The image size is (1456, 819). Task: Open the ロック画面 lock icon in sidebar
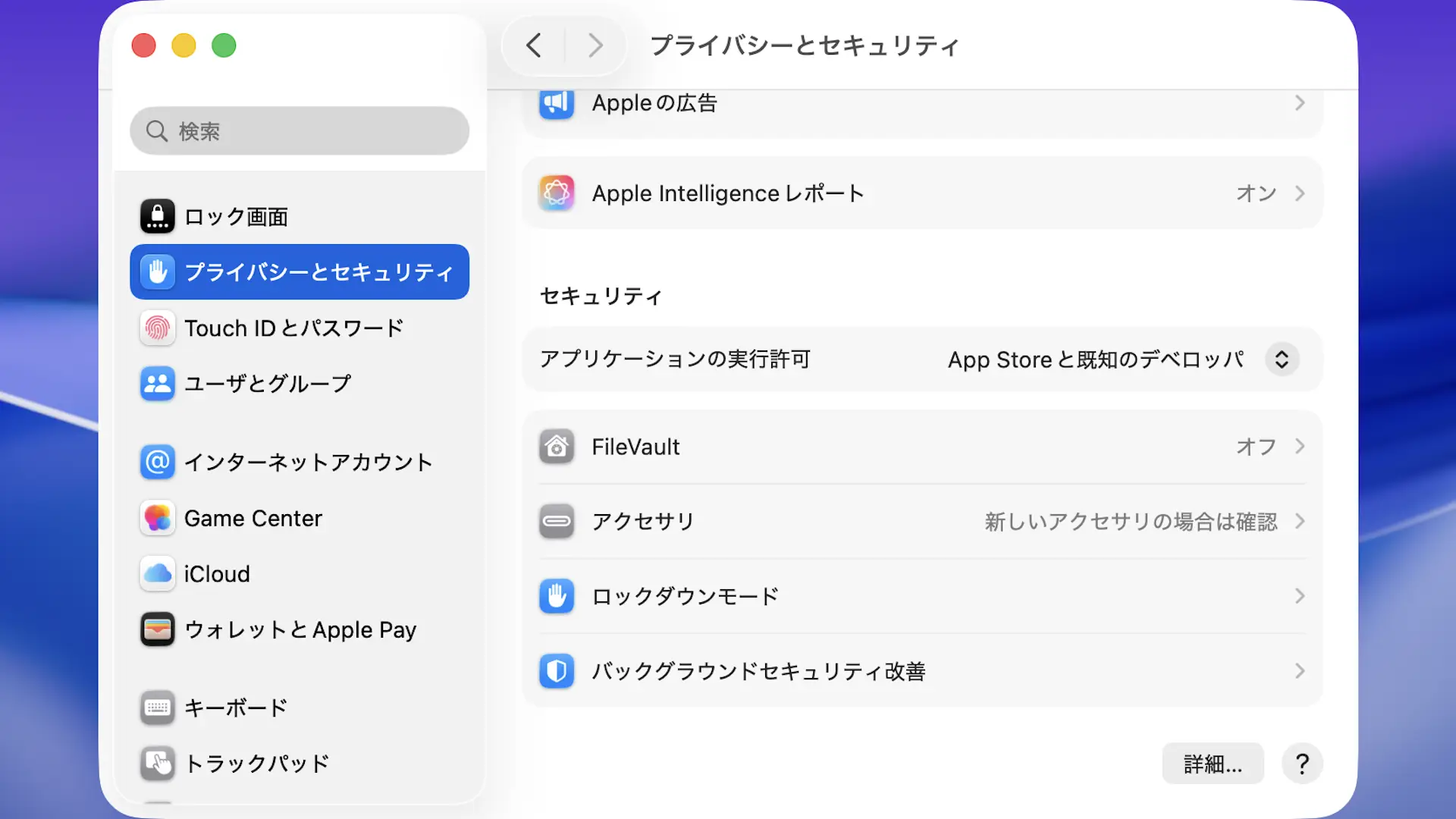tap(158, 217)
